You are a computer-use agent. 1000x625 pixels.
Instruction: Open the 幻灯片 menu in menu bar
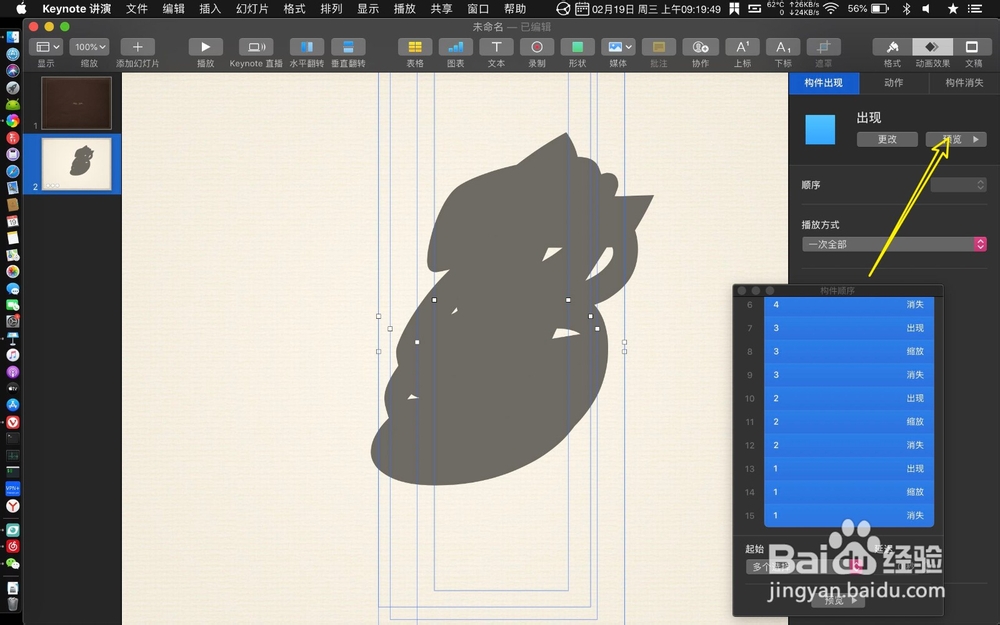tap(251, 9)
